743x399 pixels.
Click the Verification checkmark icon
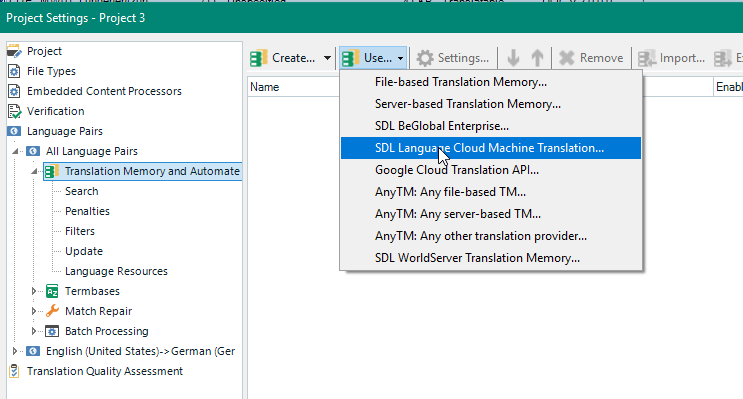14,111
